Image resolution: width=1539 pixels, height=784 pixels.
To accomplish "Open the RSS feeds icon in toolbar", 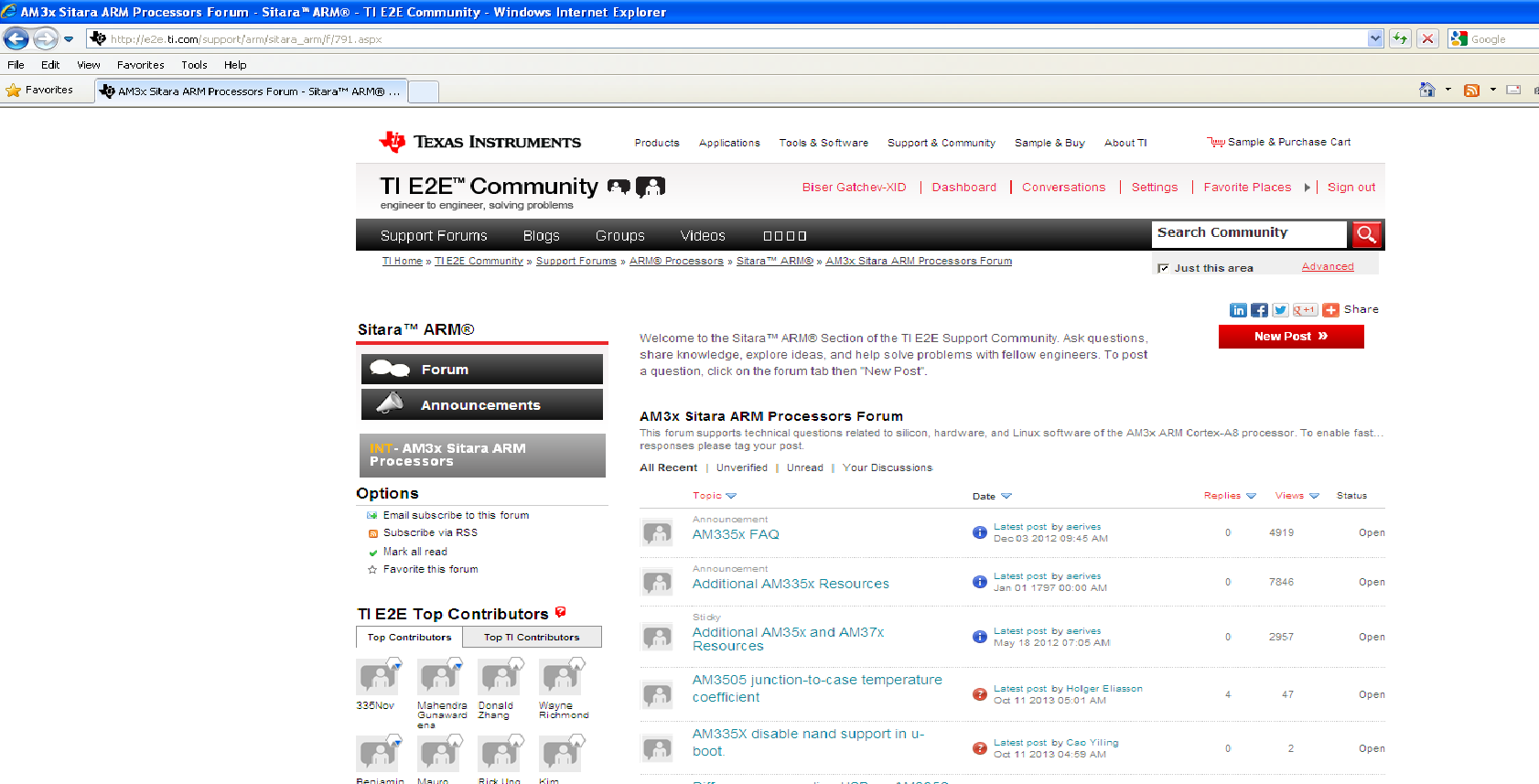I will [1472, 90].
